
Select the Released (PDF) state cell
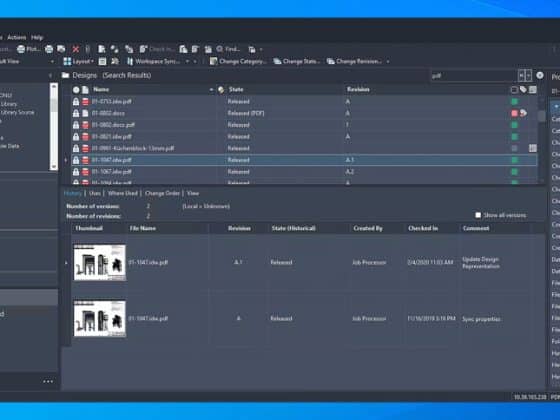point(246,113)
